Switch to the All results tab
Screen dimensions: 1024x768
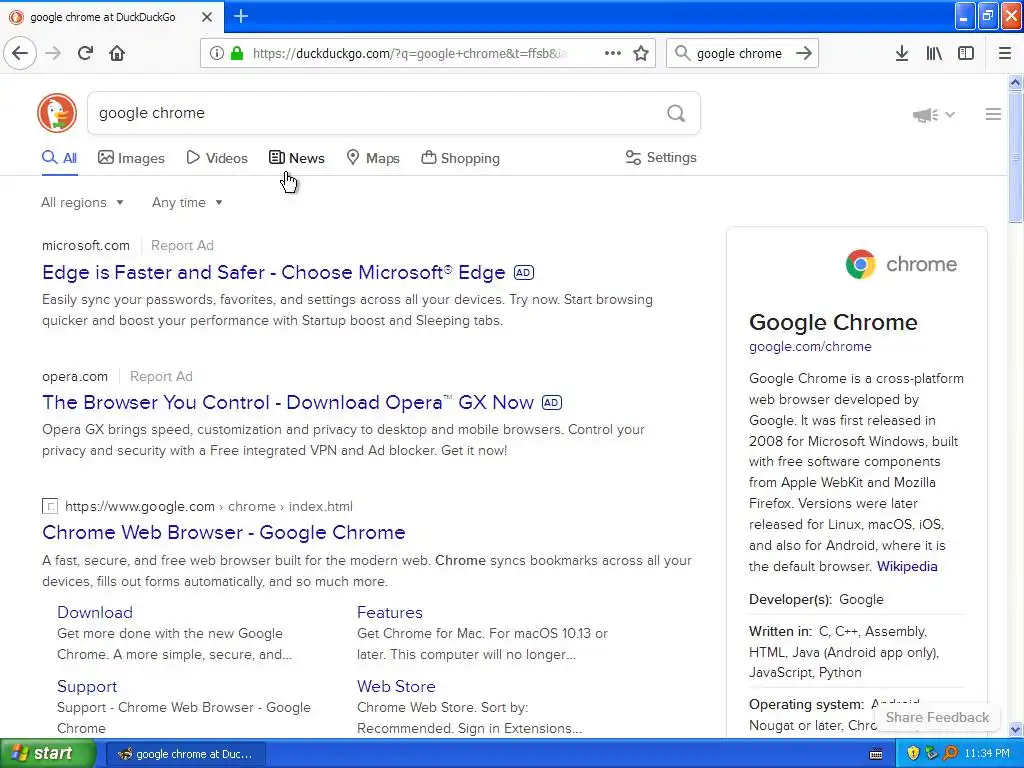[x=59, y=158]
